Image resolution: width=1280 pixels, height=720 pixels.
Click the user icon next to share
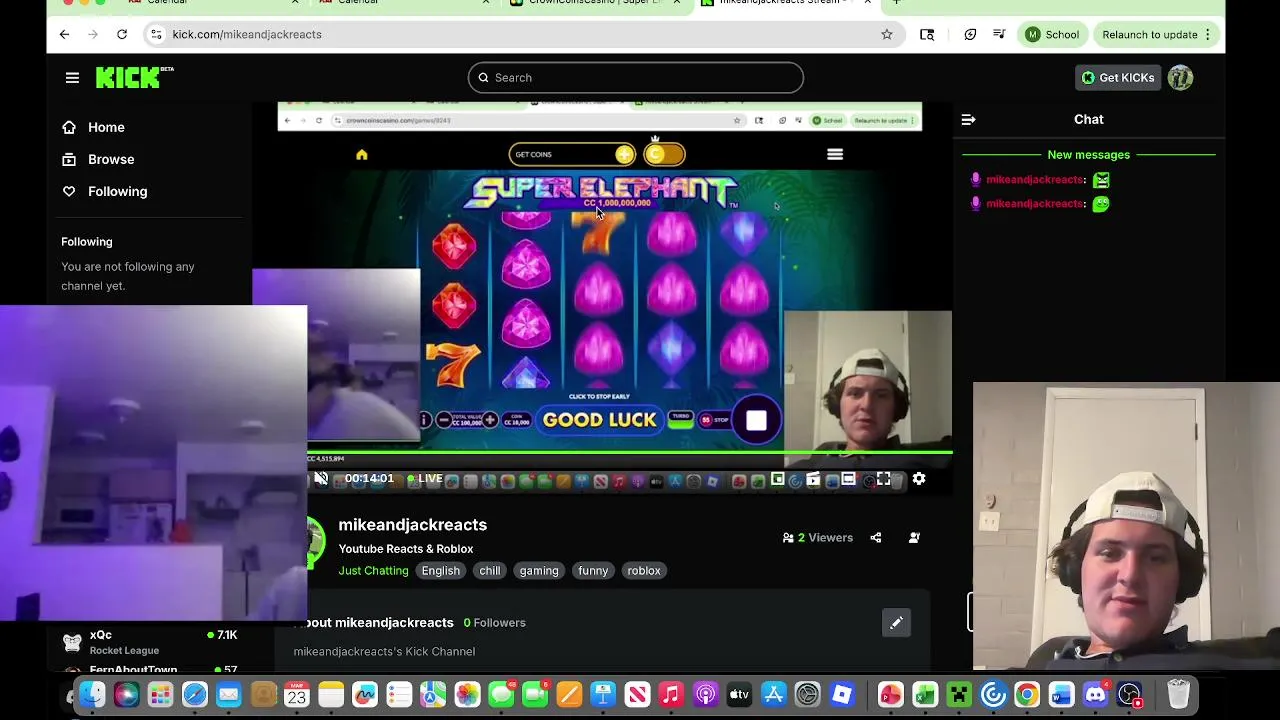click(914, 537)
